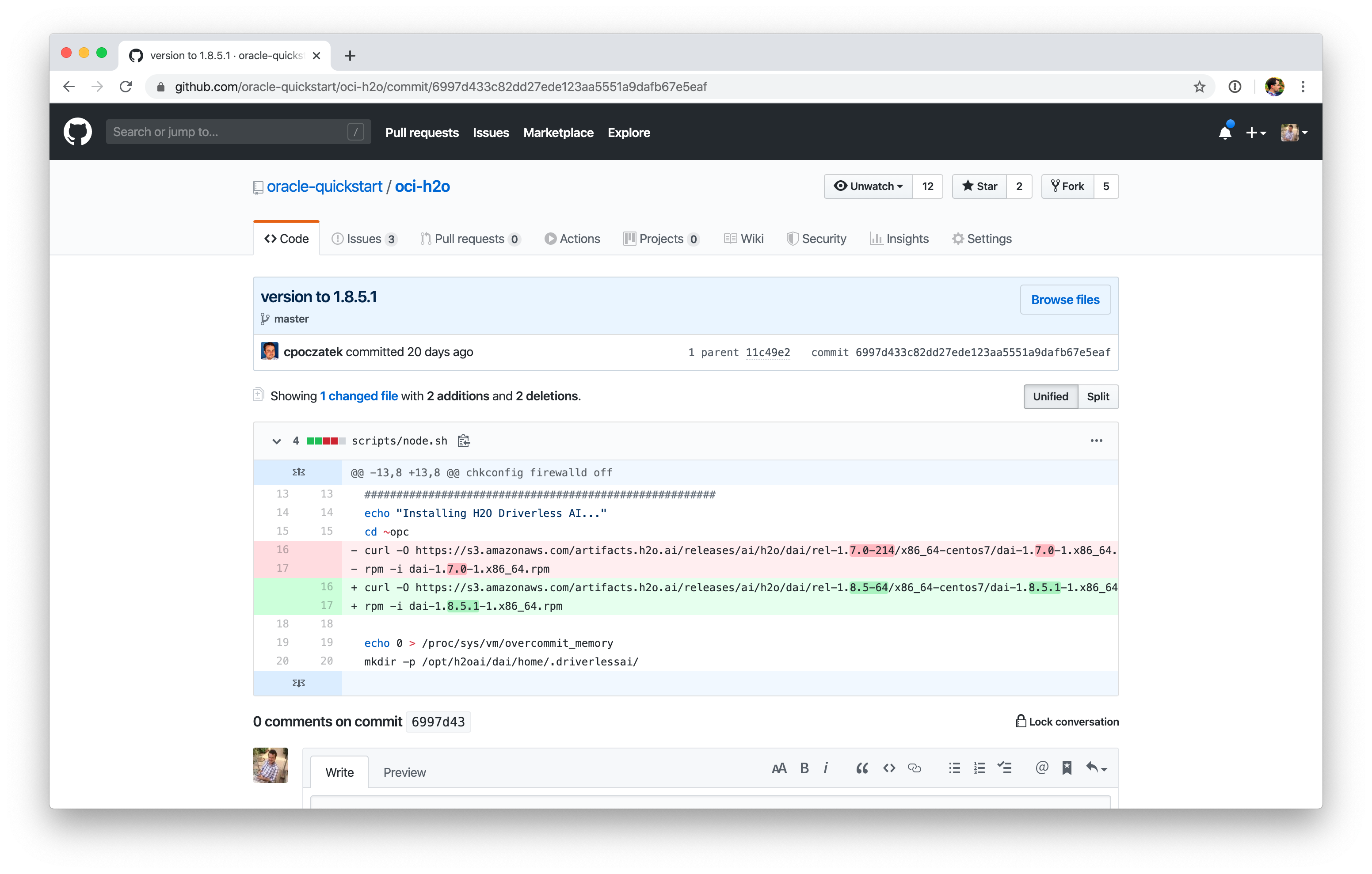Click the diff stat colored blocks
The height and width of the screenshot is (874, 1372).
pyautogui.click(x=326, y=441)
